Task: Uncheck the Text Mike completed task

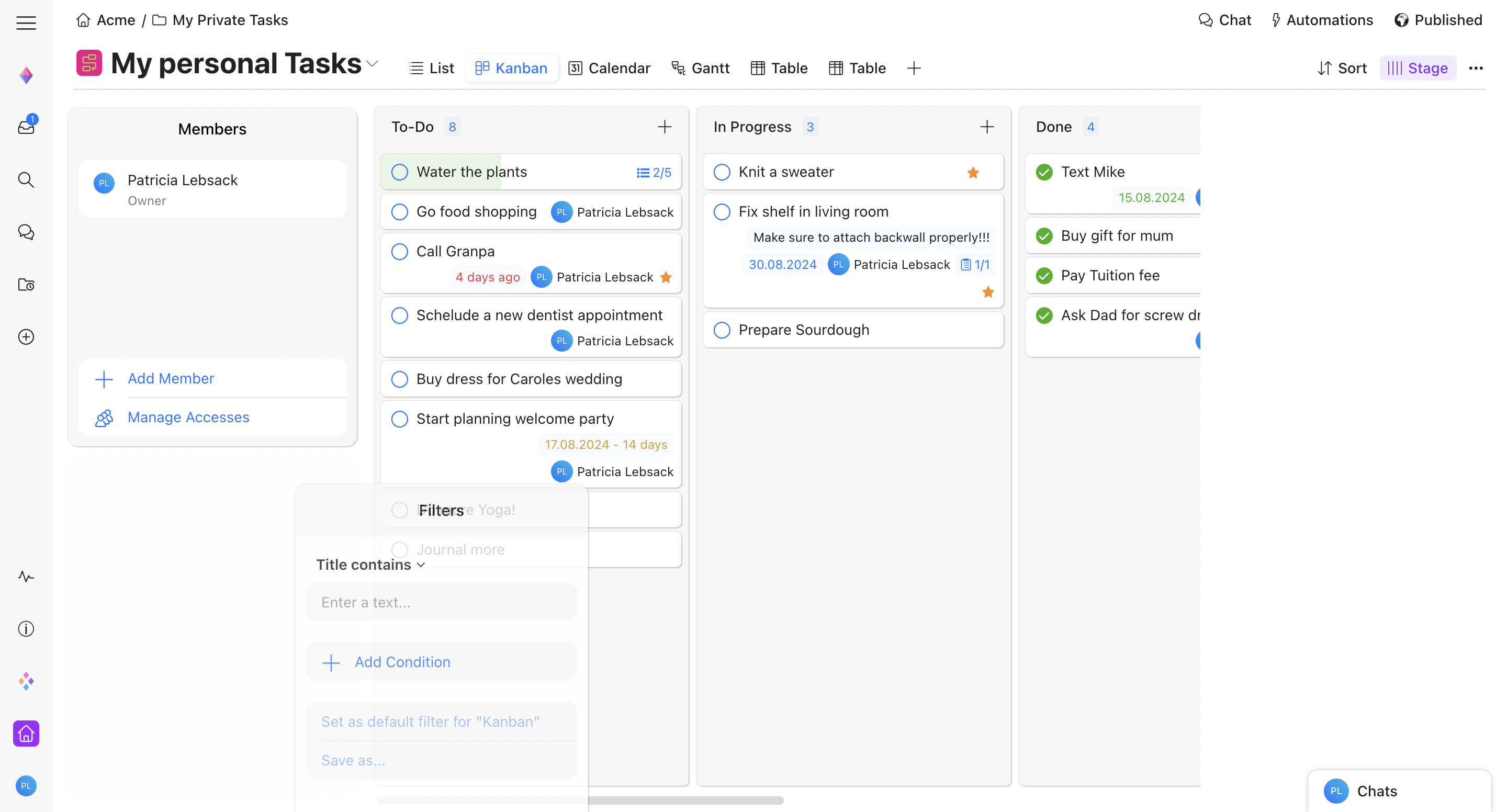Action: [1044, 172]
